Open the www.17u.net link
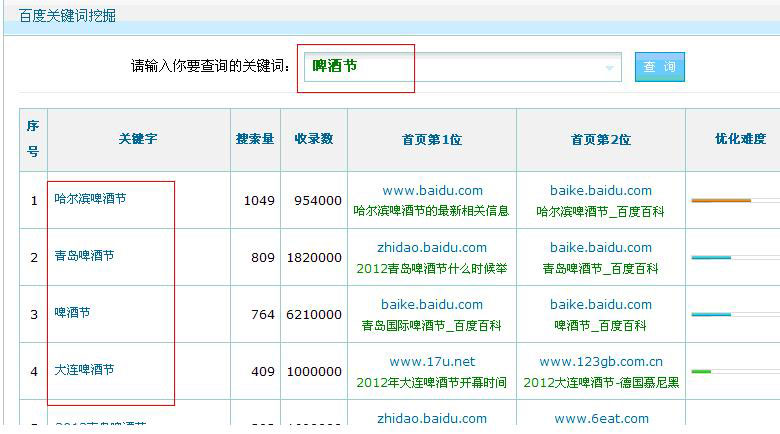 coord(432,361)
